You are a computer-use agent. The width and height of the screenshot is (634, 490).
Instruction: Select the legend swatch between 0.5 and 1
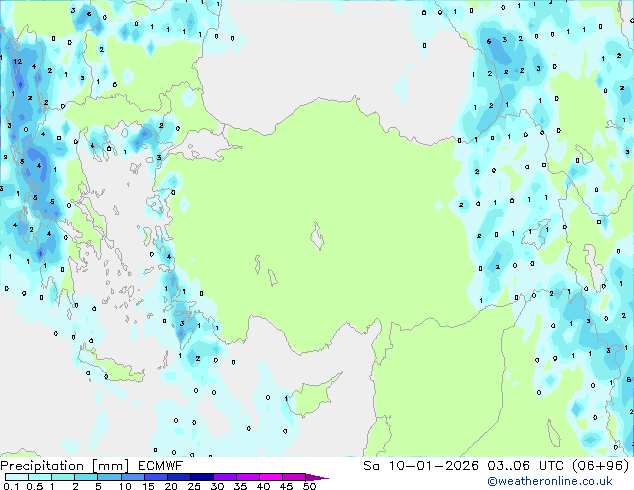(x=40, y=477)
